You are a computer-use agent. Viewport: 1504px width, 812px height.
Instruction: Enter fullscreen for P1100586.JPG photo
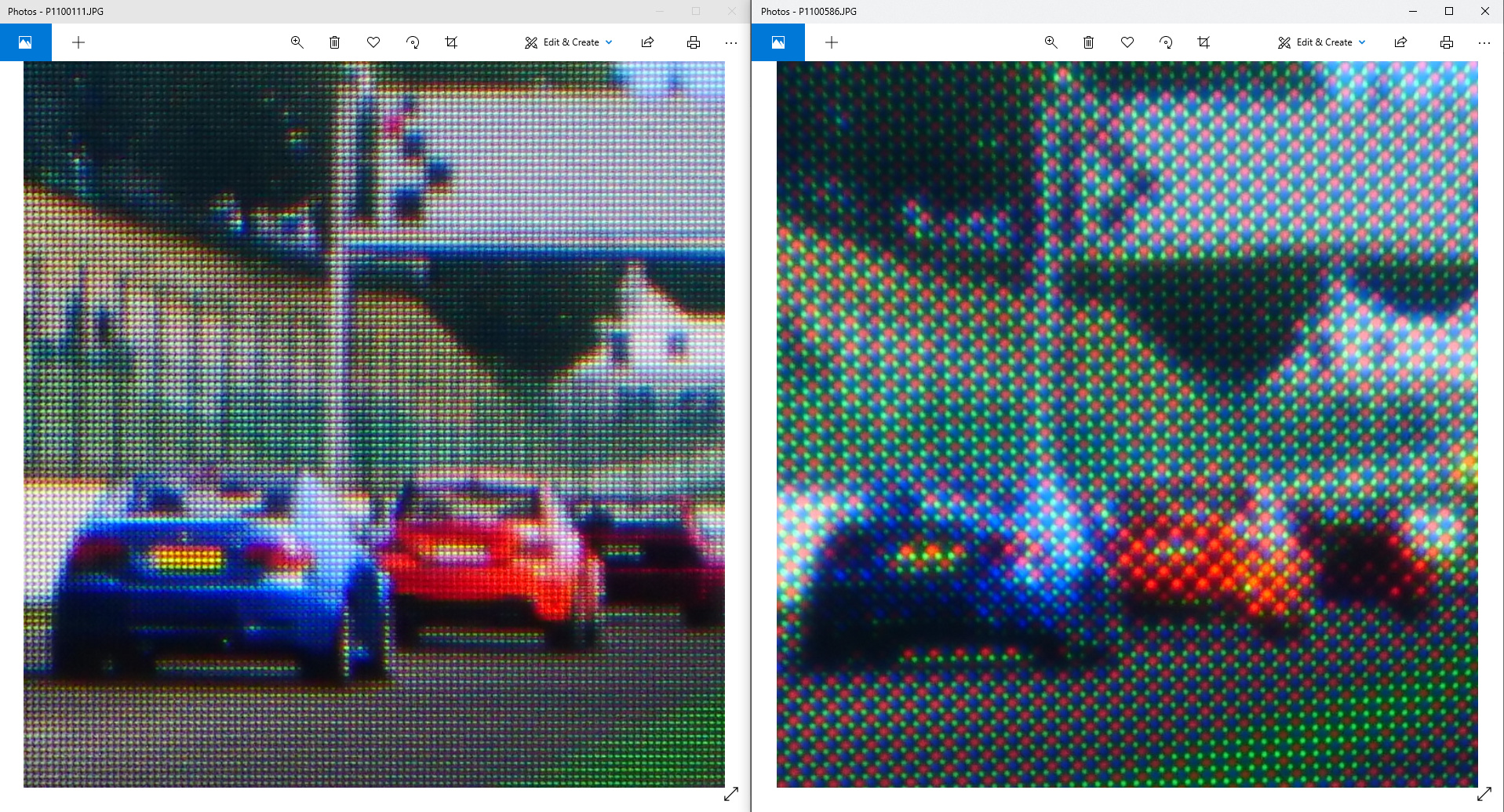[x=1484, y=794]
